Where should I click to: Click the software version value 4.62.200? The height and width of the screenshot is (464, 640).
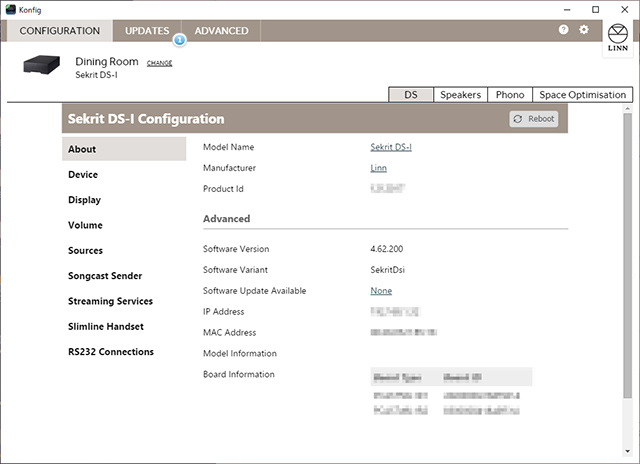(x=387, y=249)
